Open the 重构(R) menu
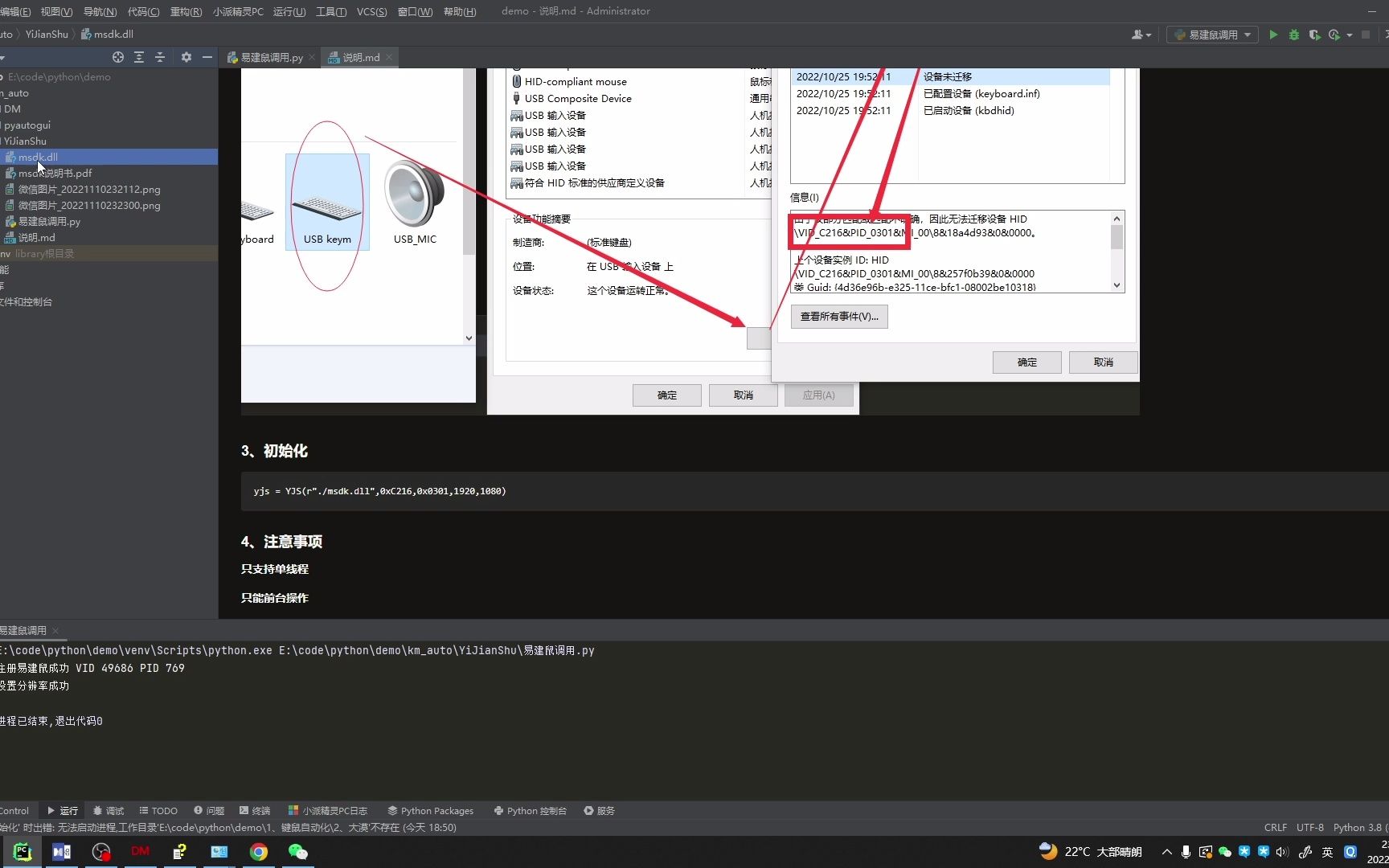Screen dimensions: 1389x868 pos(186,11)
